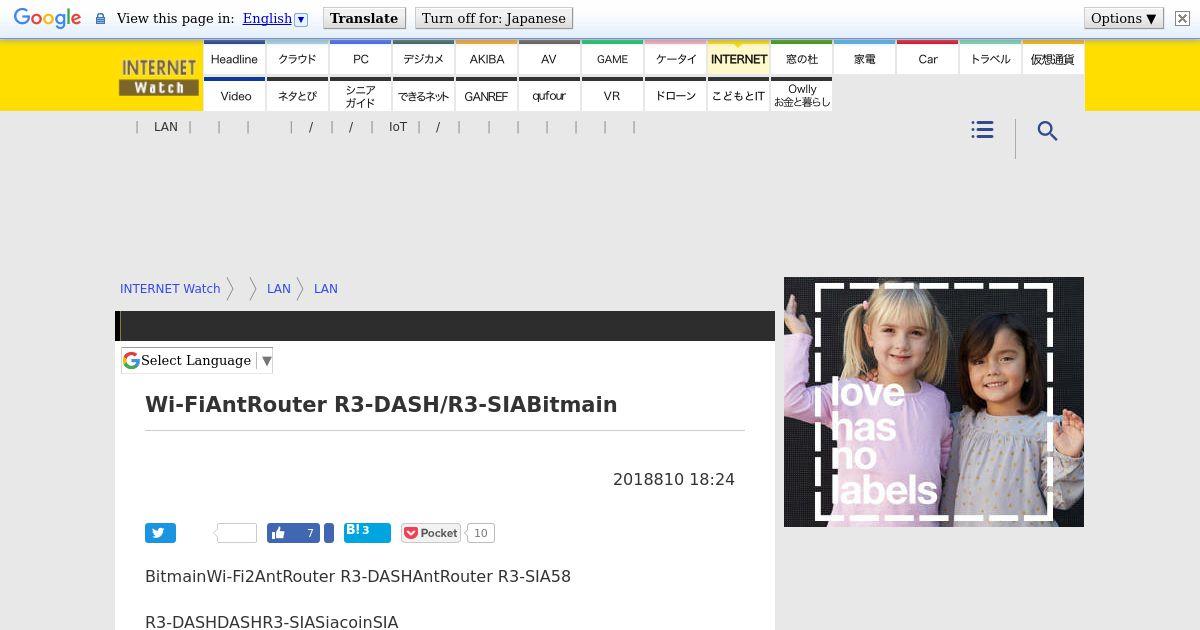
Task: Open the ケータイ tab
Action: 675,58
